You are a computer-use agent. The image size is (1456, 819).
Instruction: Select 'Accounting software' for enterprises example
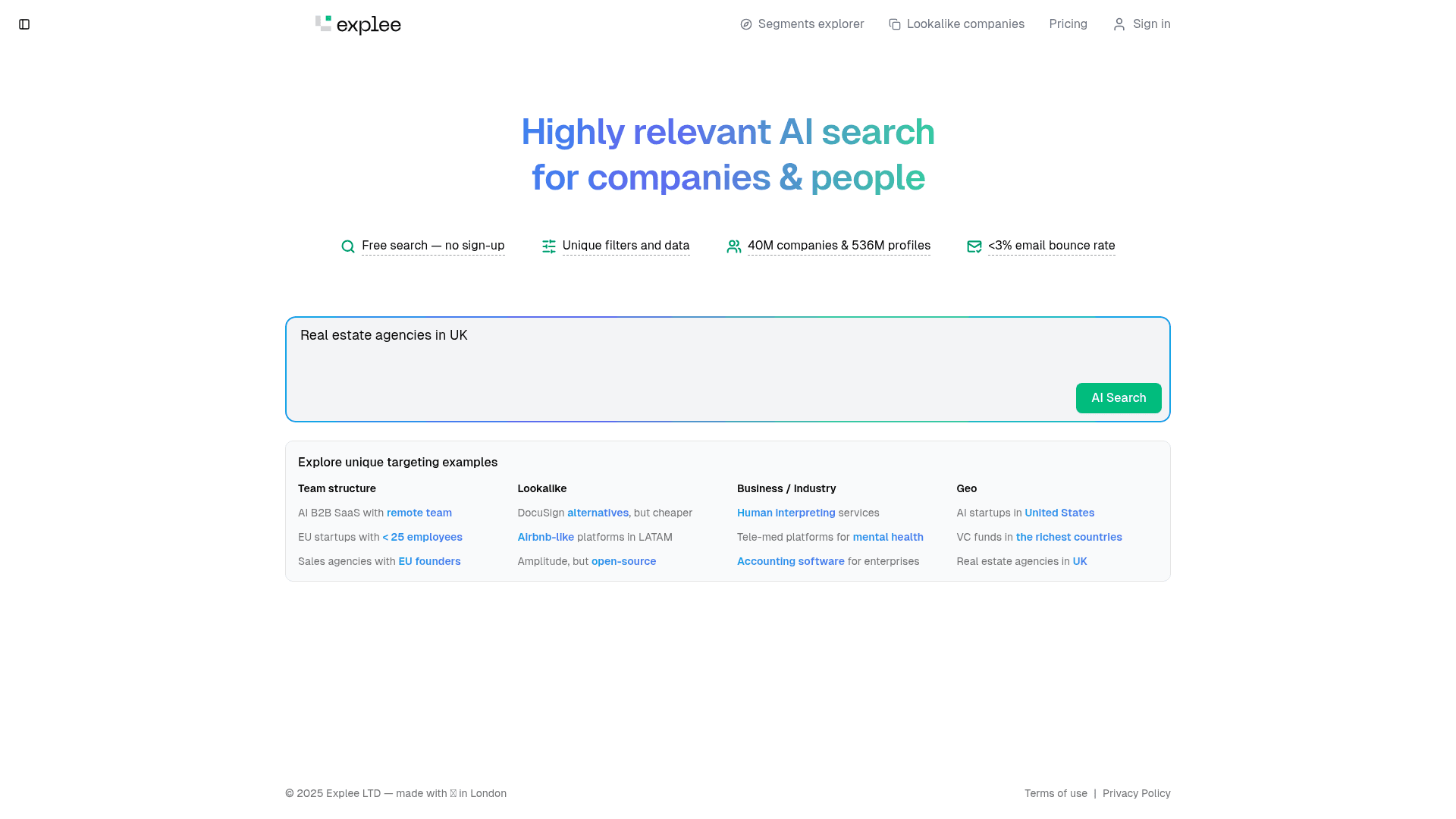[x=790, y=561]
